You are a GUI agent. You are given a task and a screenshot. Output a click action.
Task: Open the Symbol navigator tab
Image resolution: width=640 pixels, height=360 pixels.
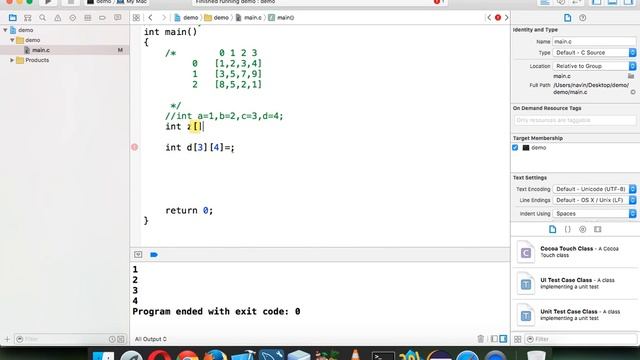point(27,18)
